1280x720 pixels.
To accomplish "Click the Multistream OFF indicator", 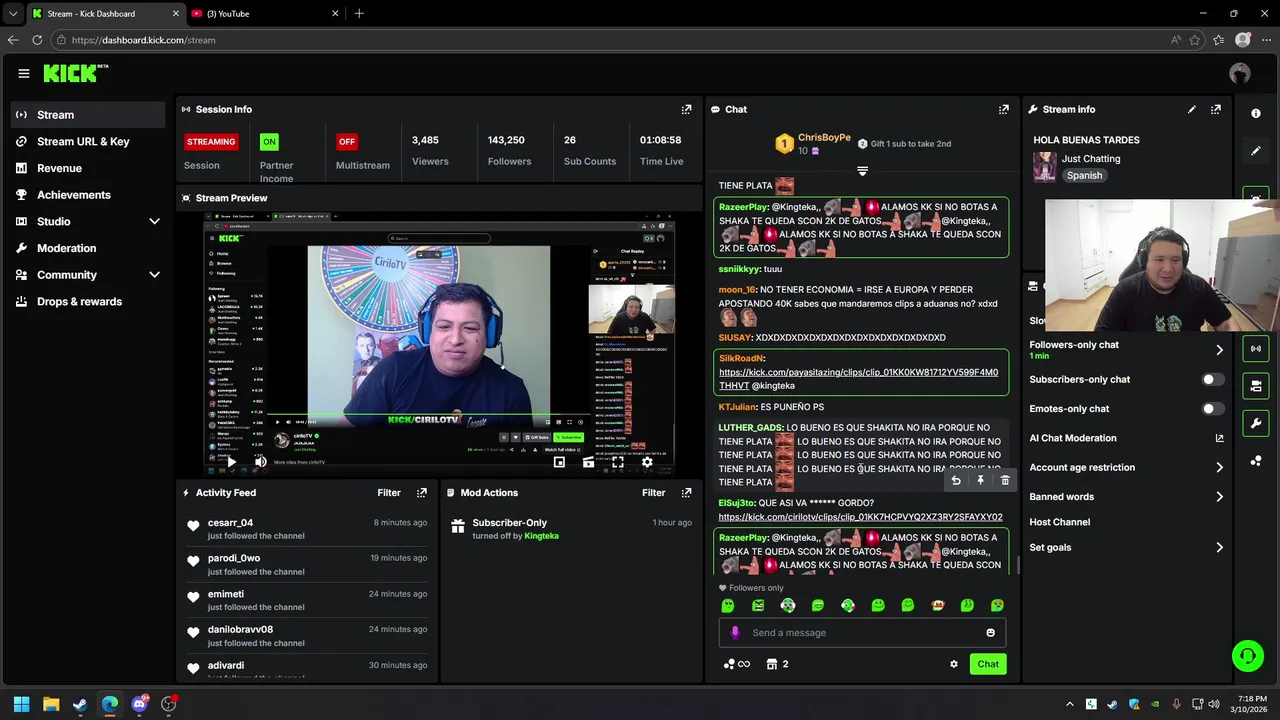I will 347,142.
